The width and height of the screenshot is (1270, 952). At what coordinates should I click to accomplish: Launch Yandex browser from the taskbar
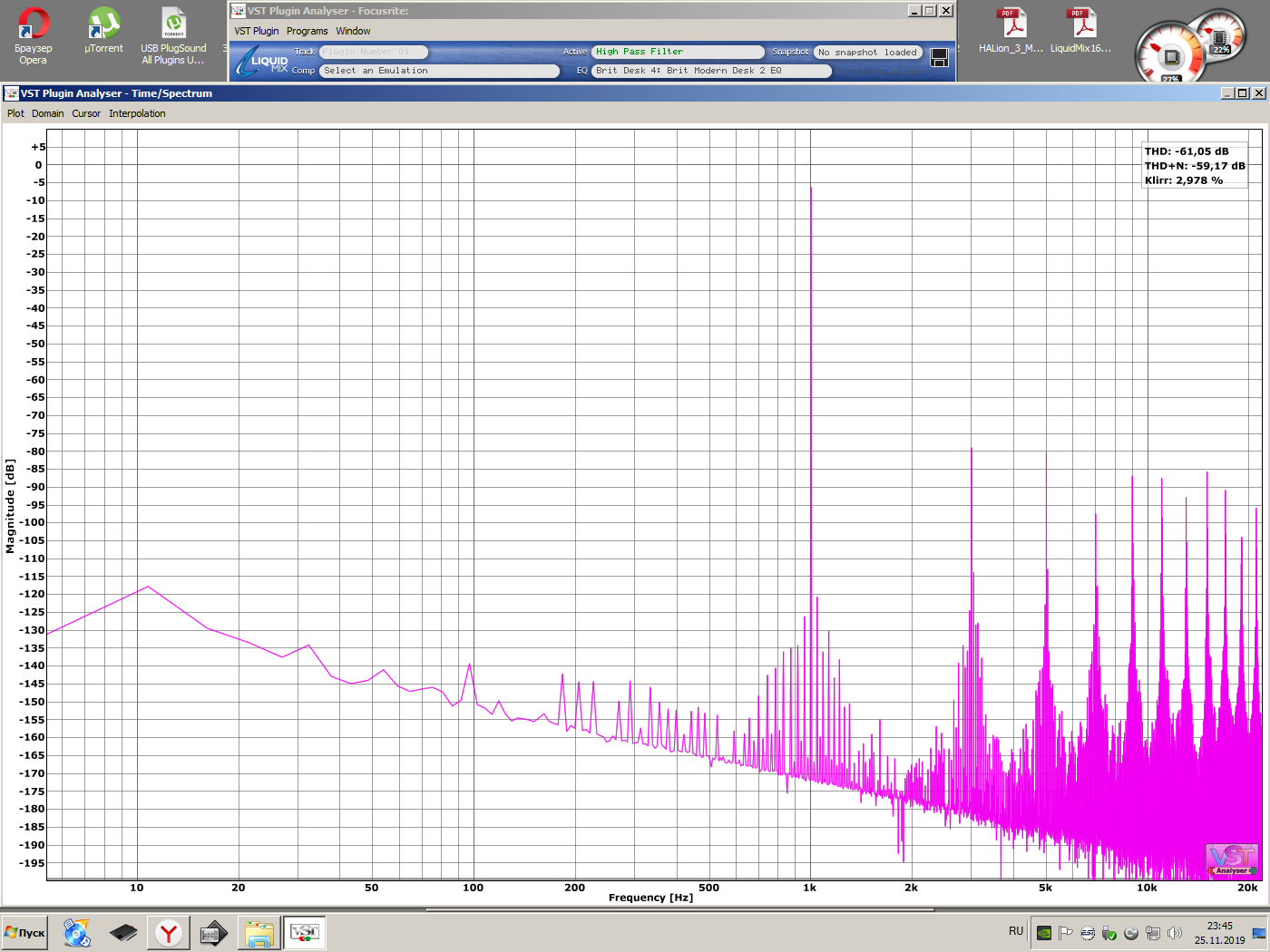pos(169,932)
